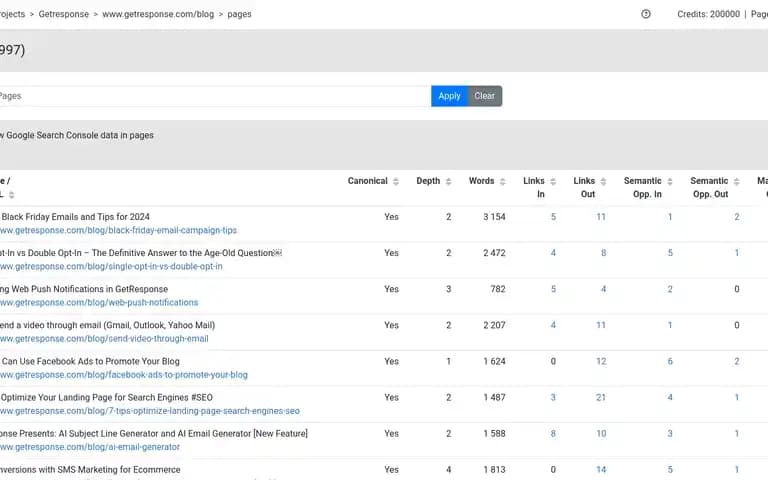
Task: Click Links Out 14 for SMS Marketing row
Action: point(601,470)
